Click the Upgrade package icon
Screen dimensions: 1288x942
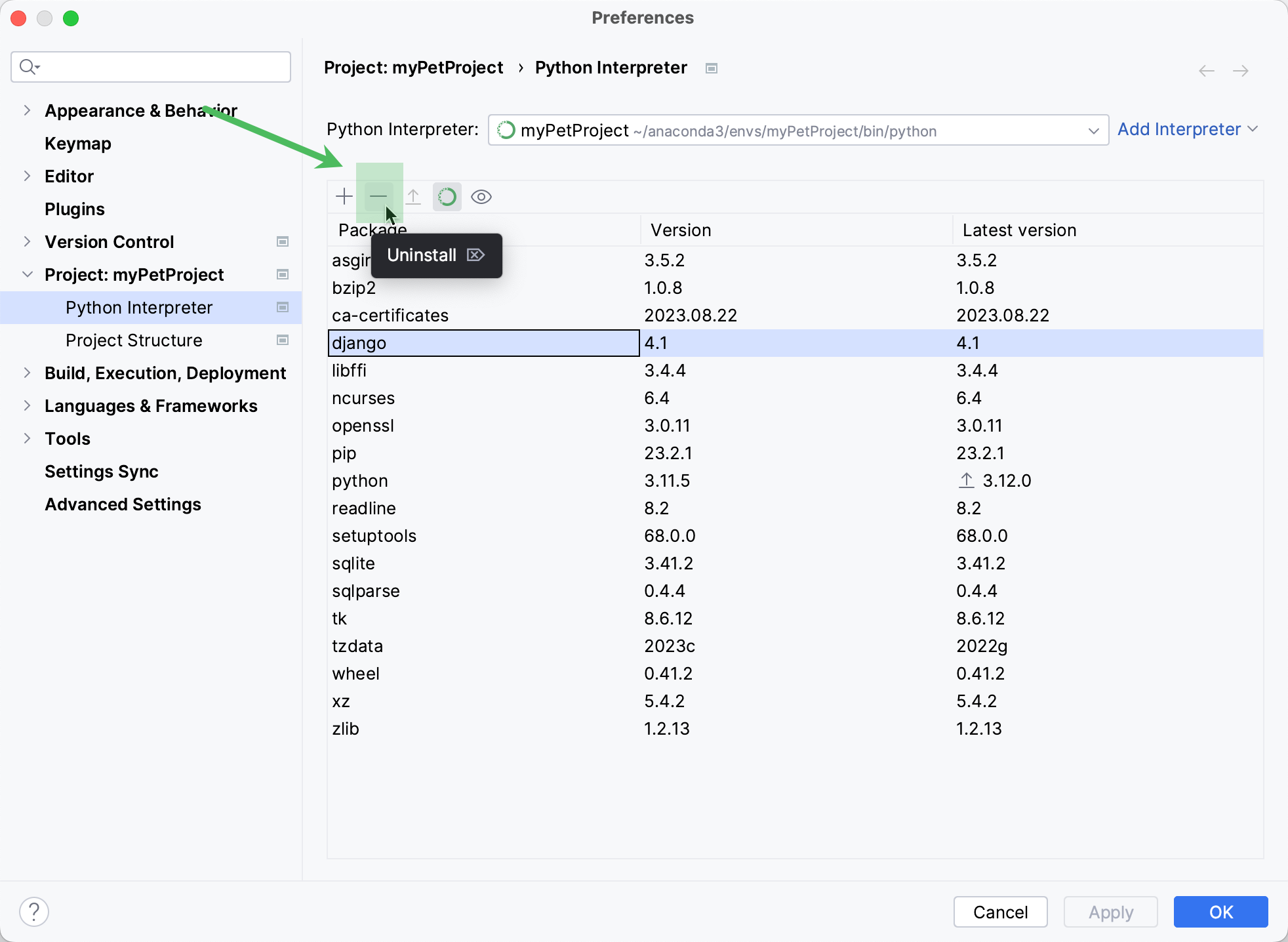[x=413, y=196]
